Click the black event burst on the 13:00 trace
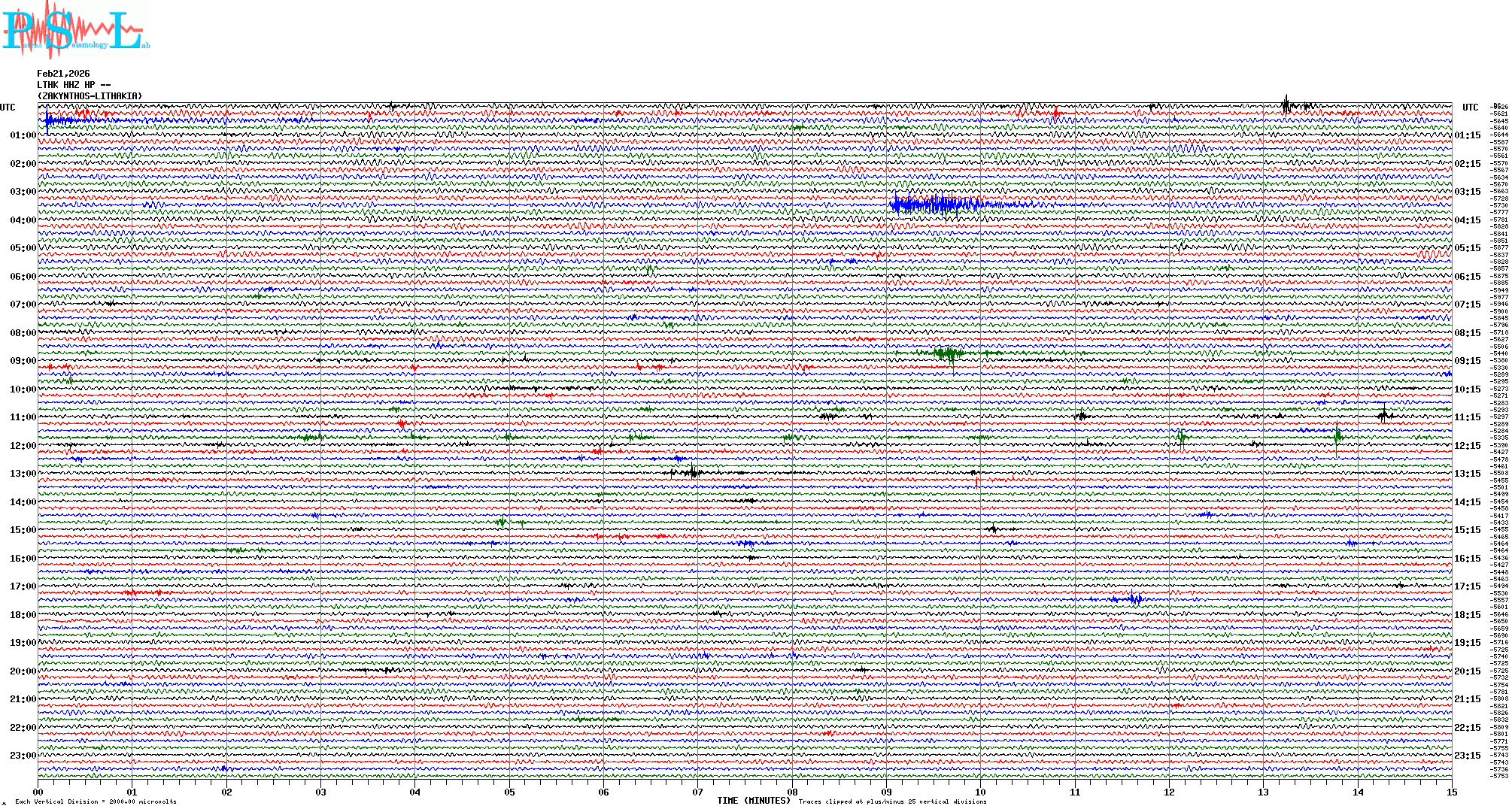1512x812 pixels. coord(692,473)
